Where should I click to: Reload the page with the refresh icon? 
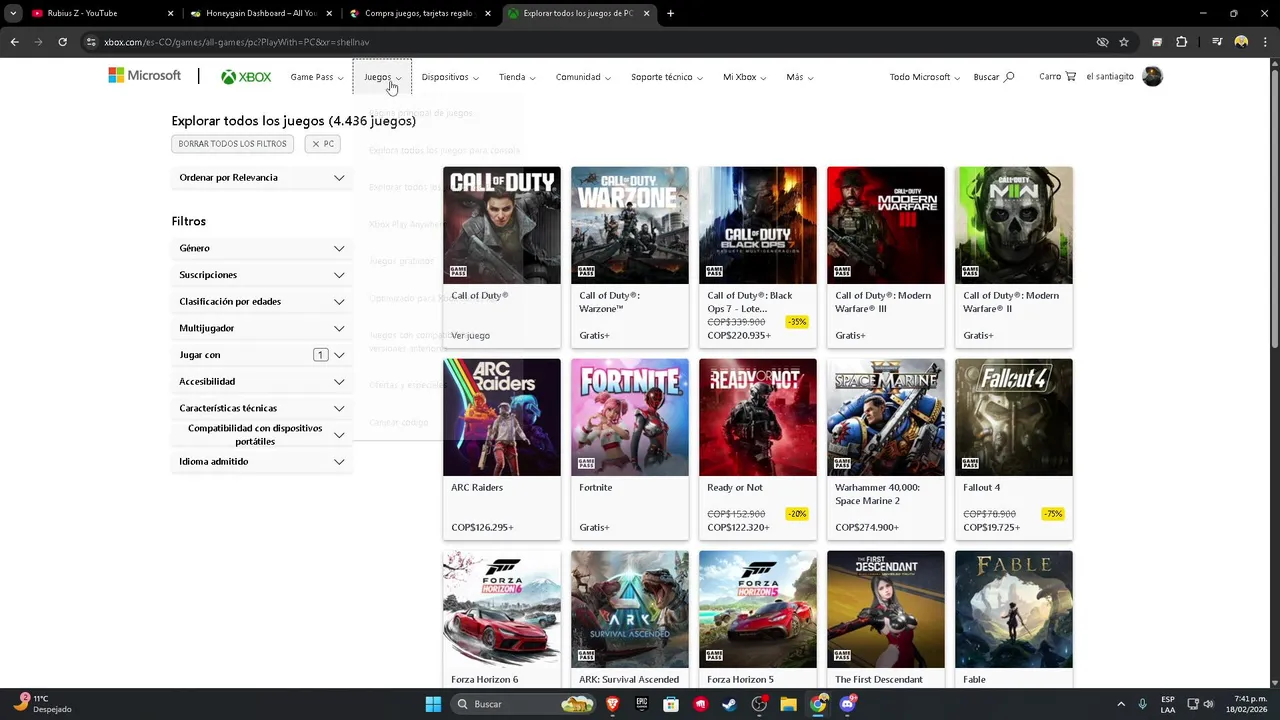click(x=62, y=42)
